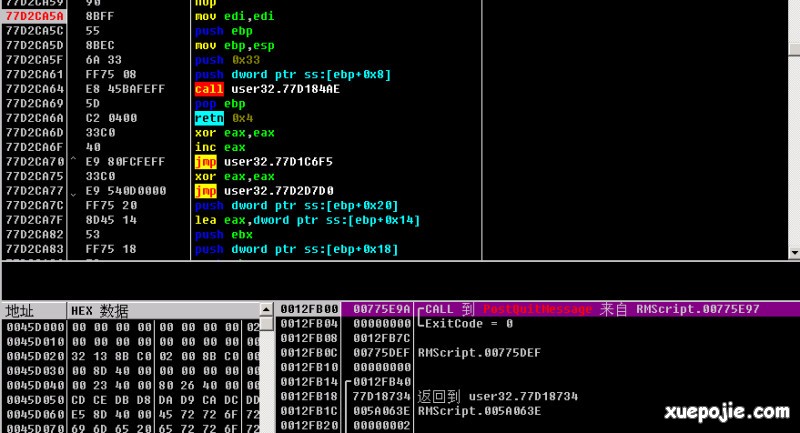This screenshot has width=800, height=433.
Task: Select 'jmp user32.77D1C6F5' instruction
Action: [263, 162]
